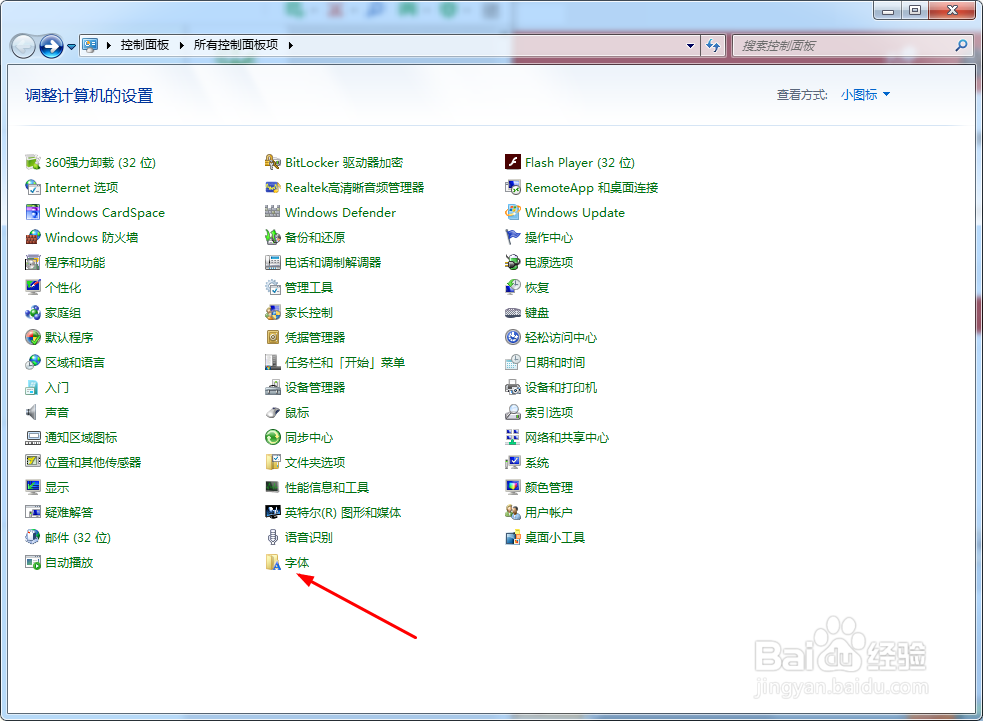Open the 字体 folder icon
This screenshot has width=983, height=721.
(273, 562)
